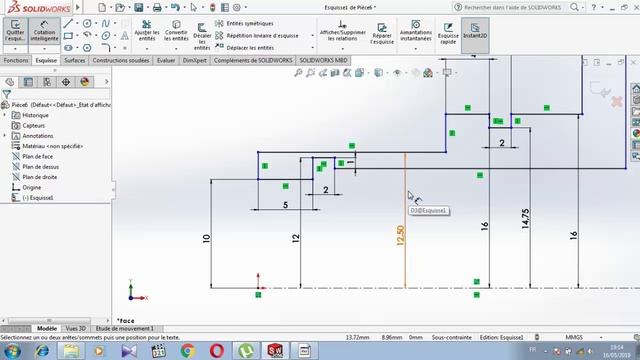Switch to Constructions soudées tab
Screen dimensions: 640x360
(121, 60)
